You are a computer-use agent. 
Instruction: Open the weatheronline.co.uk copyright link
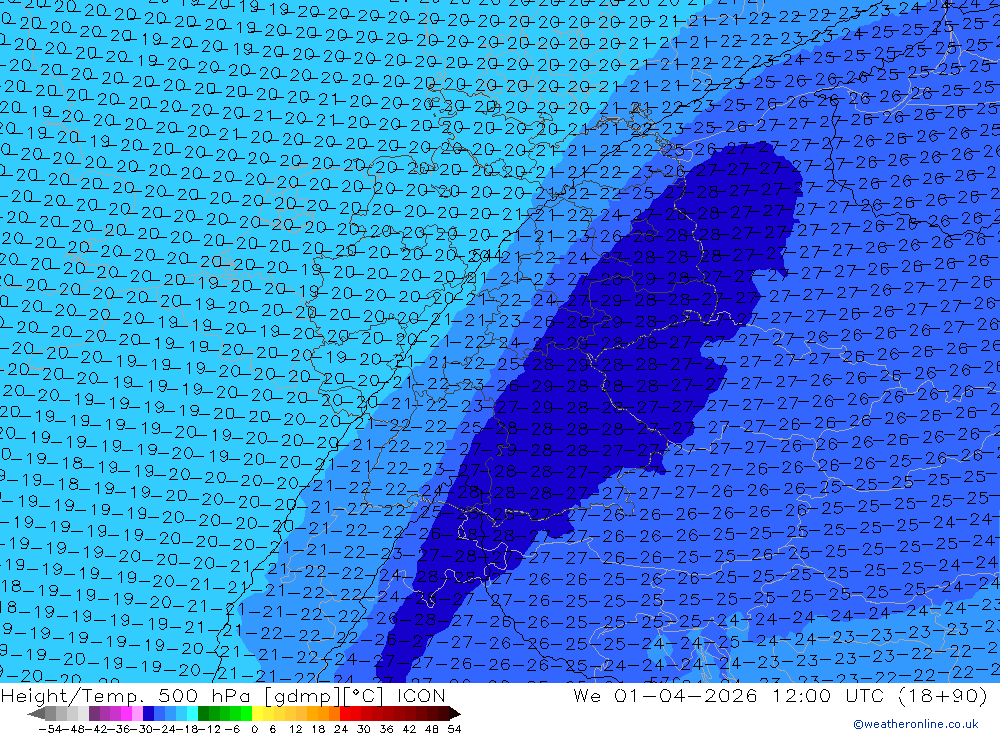(x=915, y=724)
